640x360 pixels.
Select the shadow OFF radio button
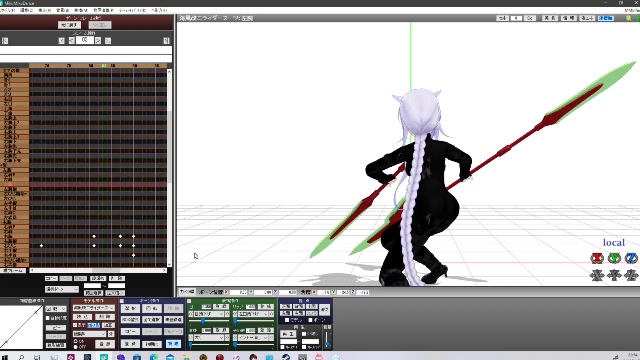pyautogui.click(x=76, y=347)
